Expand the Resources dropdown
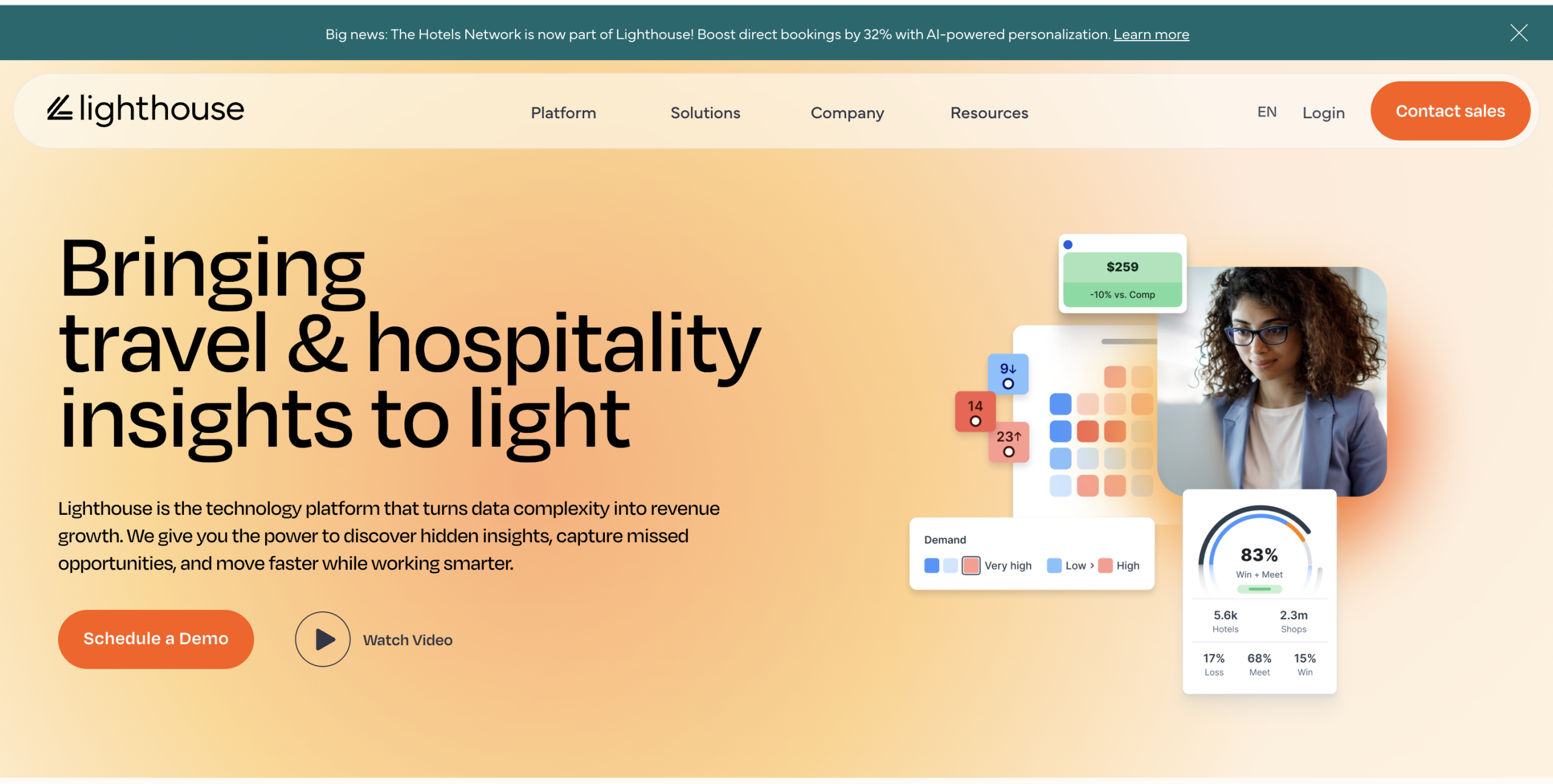 (989, 113)
